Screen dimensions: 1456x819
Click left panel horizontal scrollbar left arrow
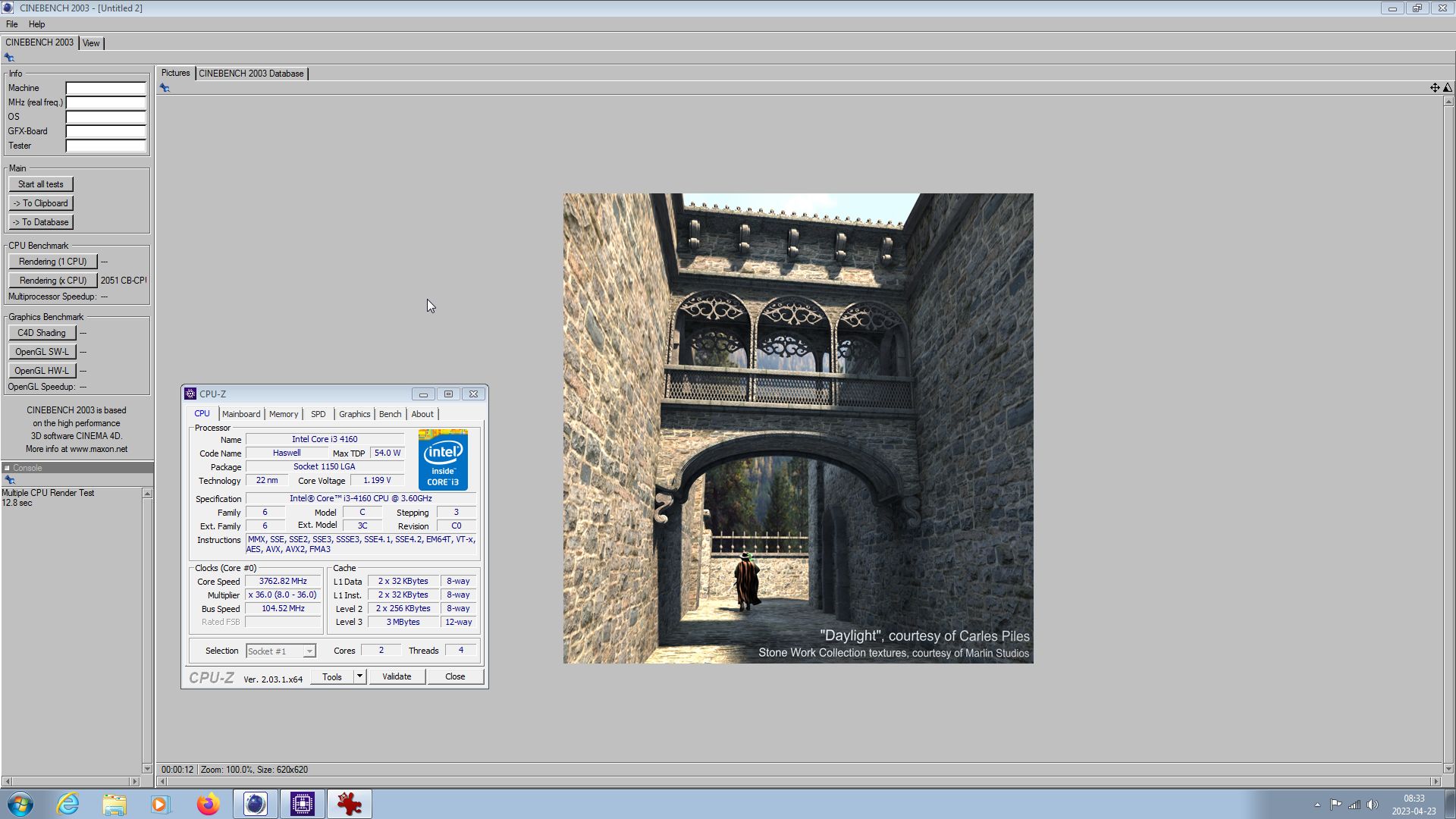click(x=7, y=781)
